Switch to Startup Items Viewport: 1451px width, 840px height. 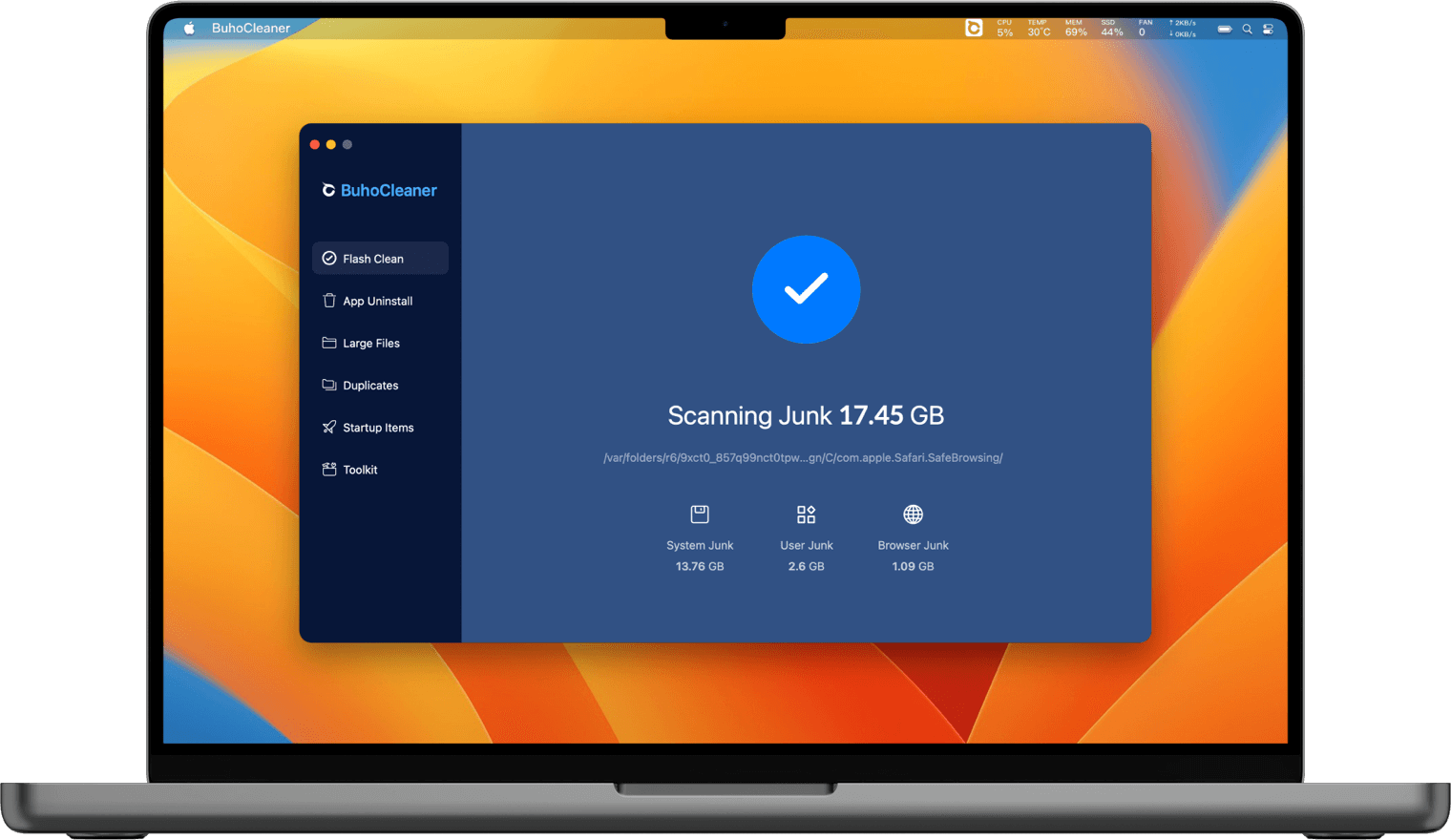[x=380, y=428]
